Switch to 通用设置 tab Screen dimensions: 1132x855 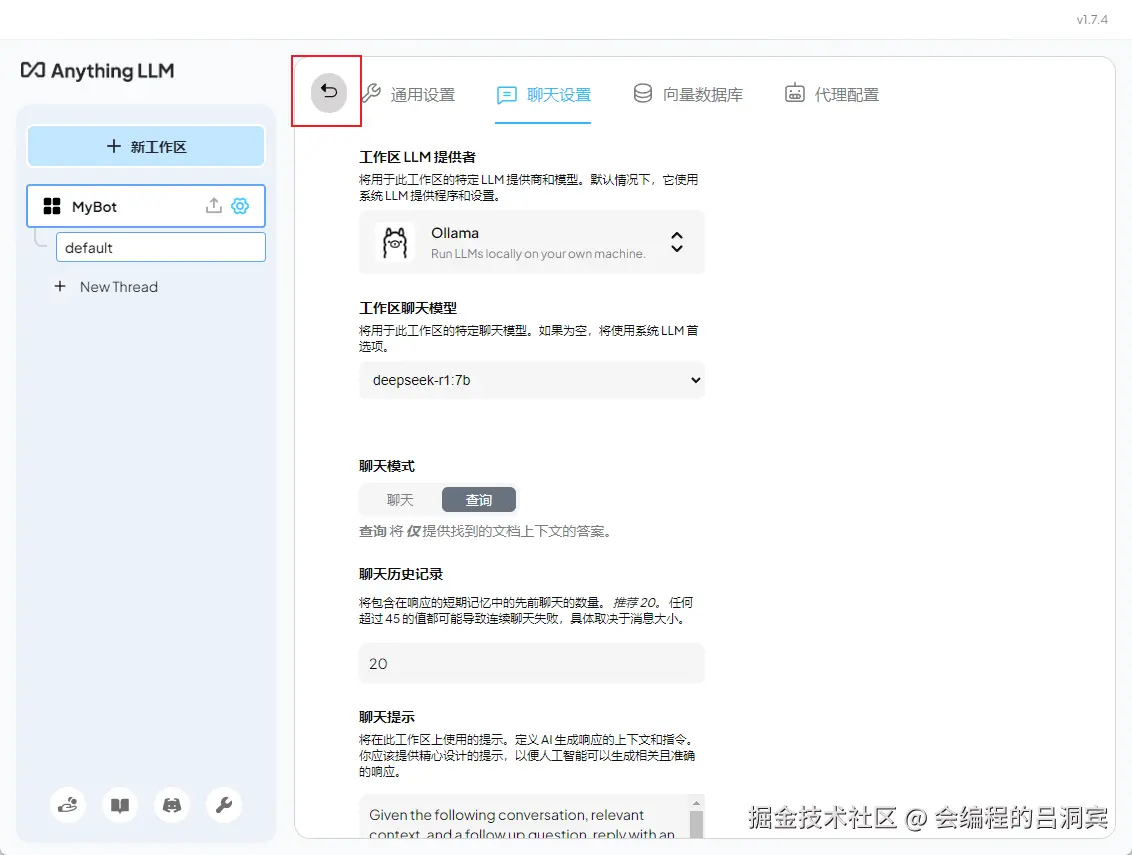[x=409, y=95]
